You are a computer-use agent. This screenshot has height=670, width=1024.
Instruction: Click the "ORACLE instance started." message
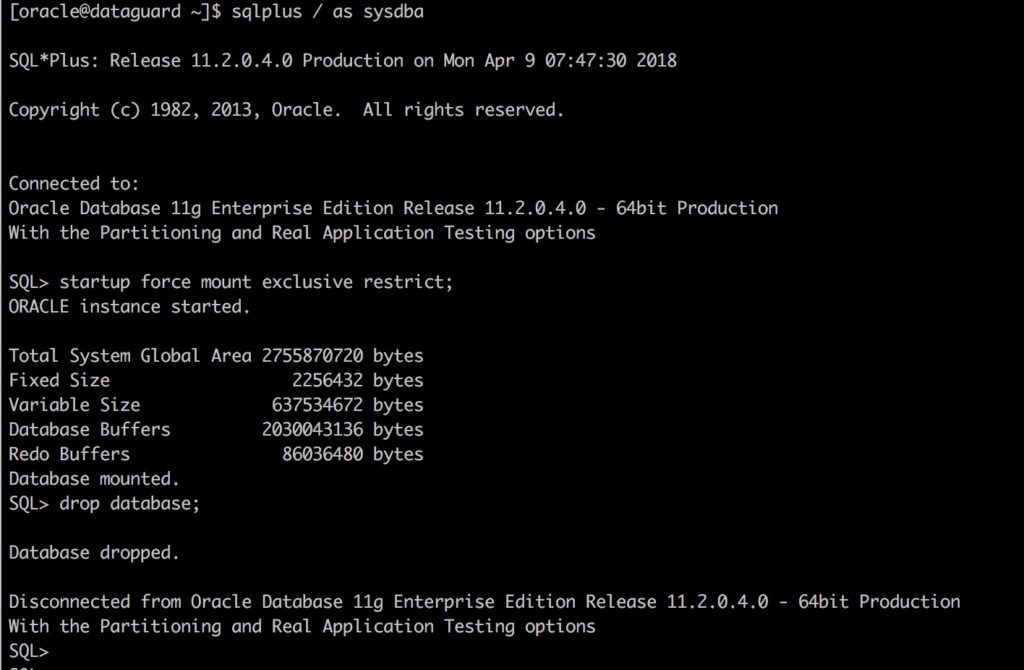tap(129, 307)
